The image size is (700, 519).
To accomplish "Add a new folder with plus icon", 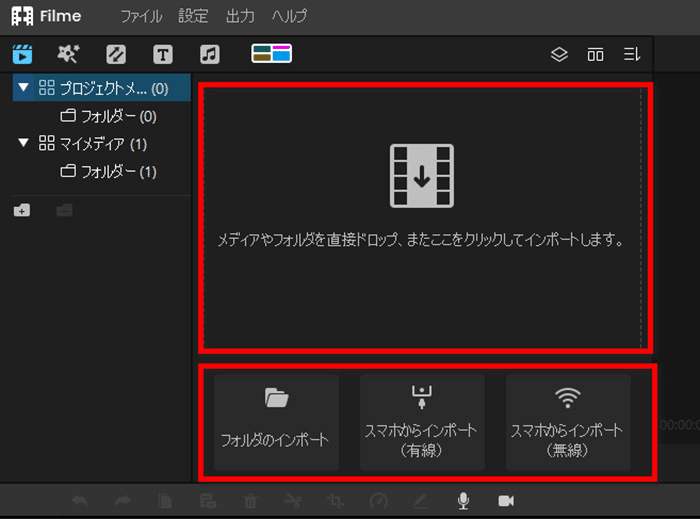I will pyautogui.click(x=22, y=210).
